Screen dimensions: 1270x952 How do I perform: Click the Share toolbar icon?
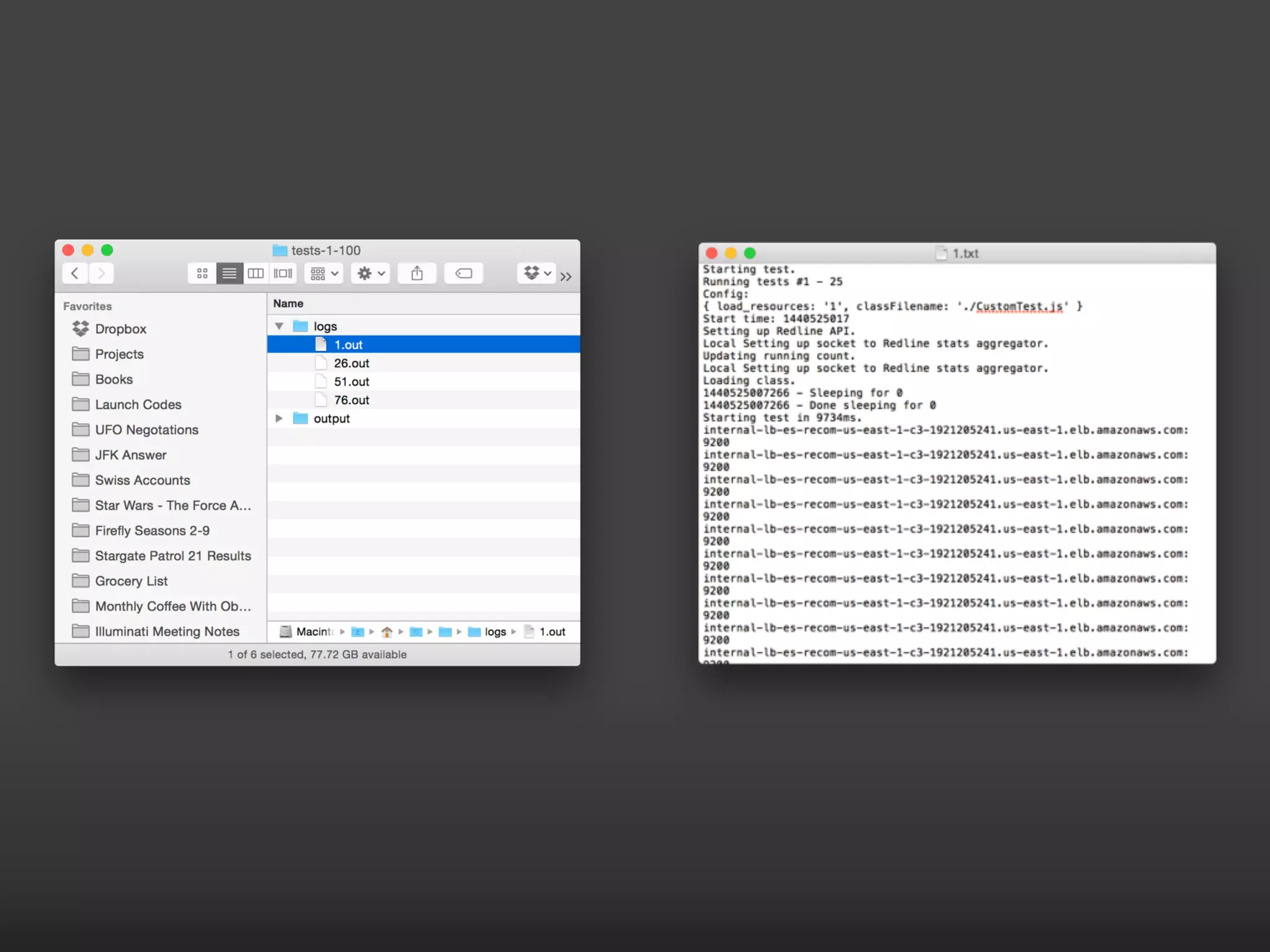pyautogui.click(x=417, y=273)
